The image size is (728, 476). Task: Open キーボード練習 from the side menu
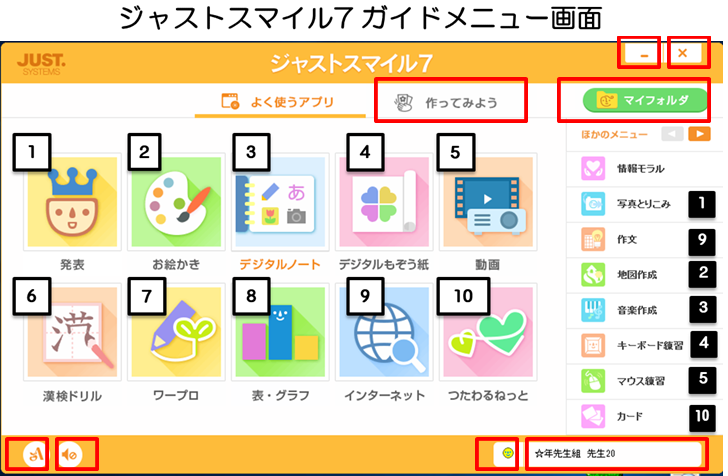tap(644, 345)
